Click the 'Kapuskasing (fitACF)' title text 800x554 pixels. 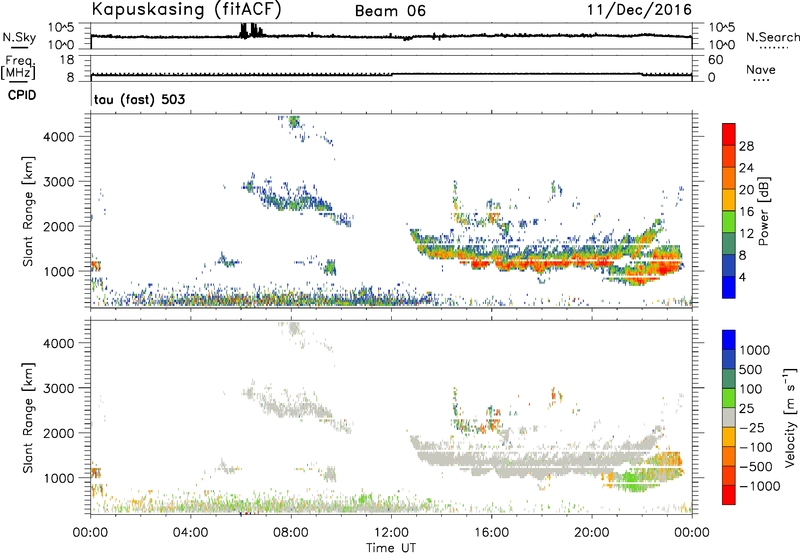[x=186, y=9]
